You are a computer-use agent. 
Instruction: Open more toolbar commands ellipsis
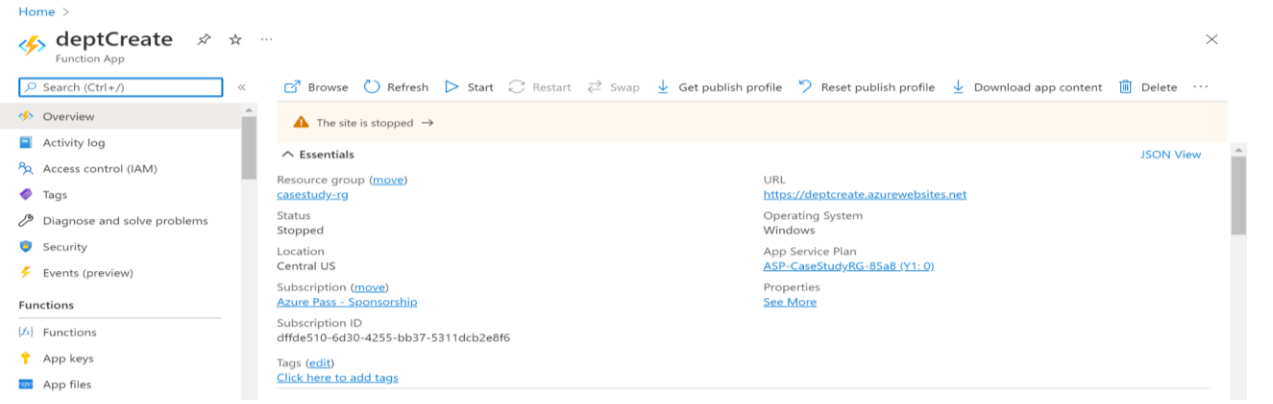(1201, 87)
